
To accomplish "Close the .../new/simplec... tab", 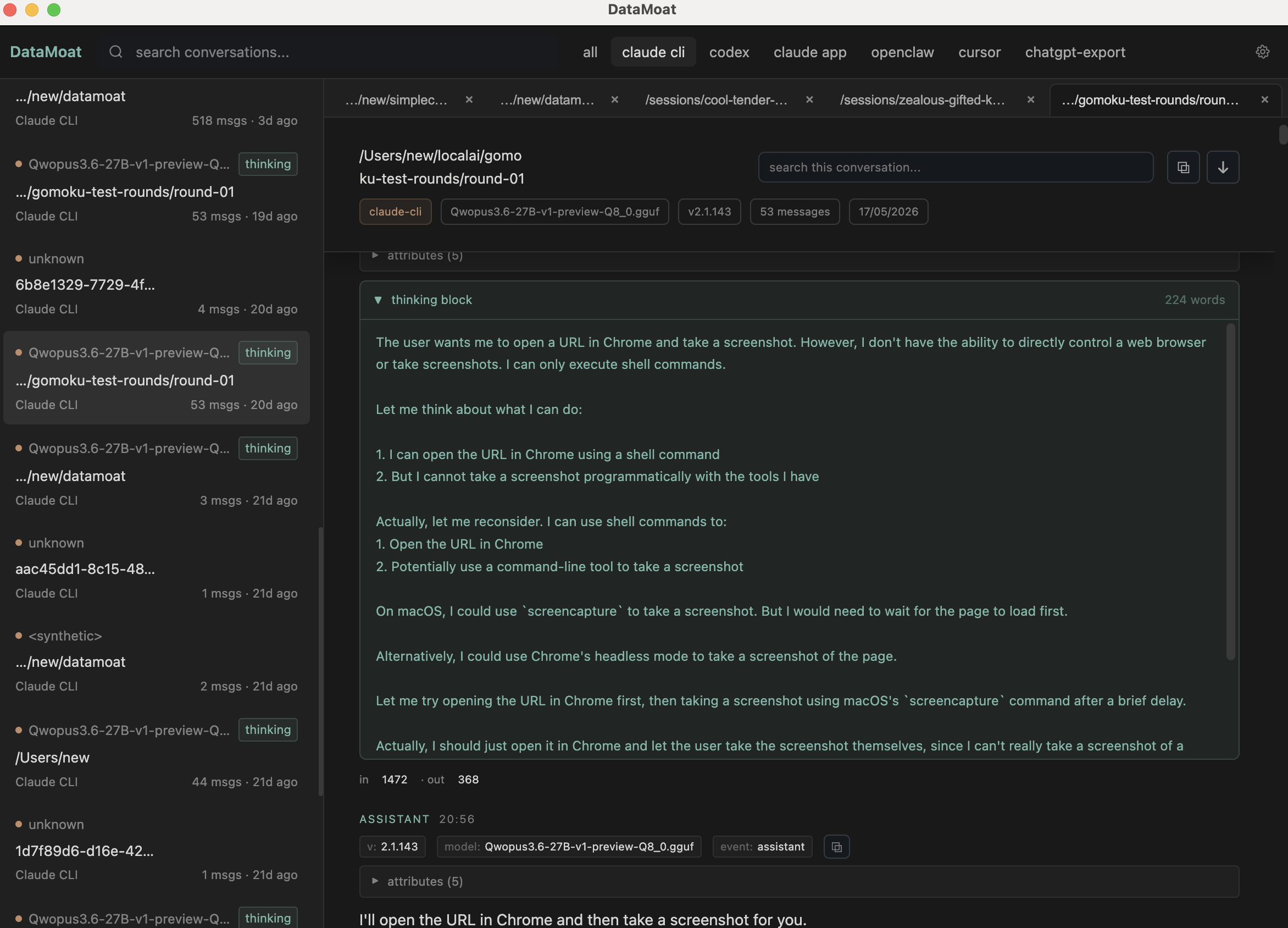I will [x=469, y=100].
